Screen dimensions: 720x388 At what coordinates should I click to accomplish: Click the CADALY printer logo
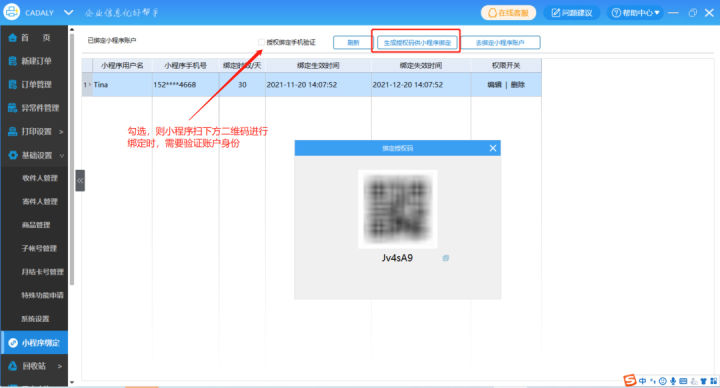(x=11, y=11)
